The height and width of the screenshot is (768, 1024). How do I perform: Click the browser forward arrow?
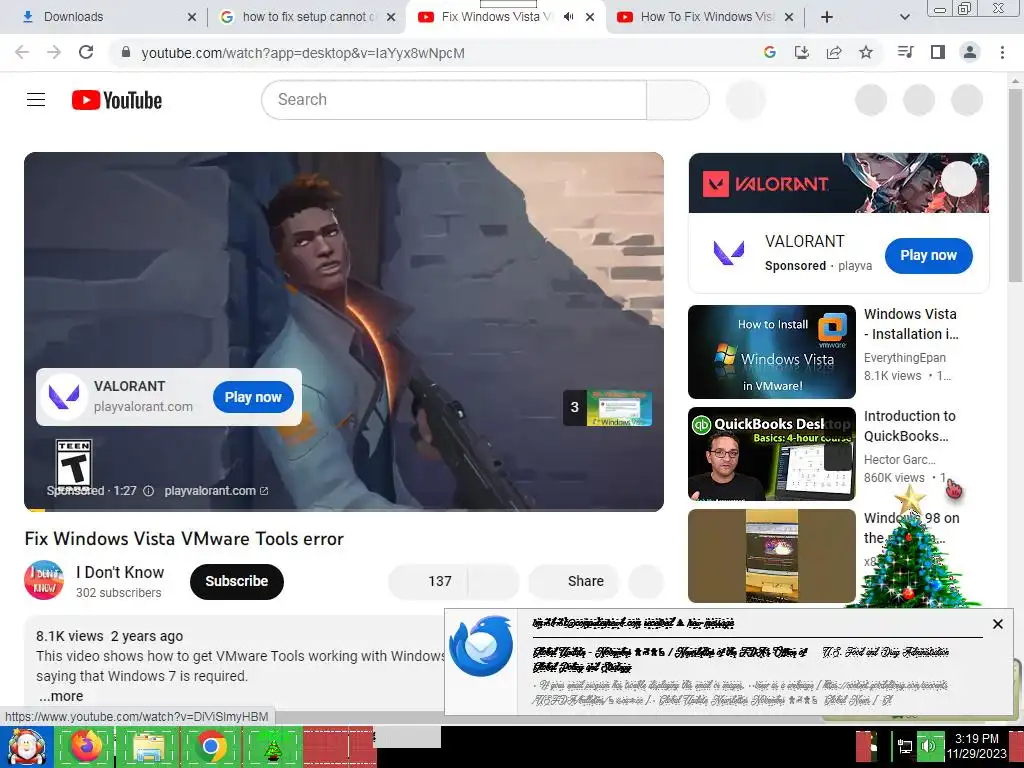pos(54,52)
